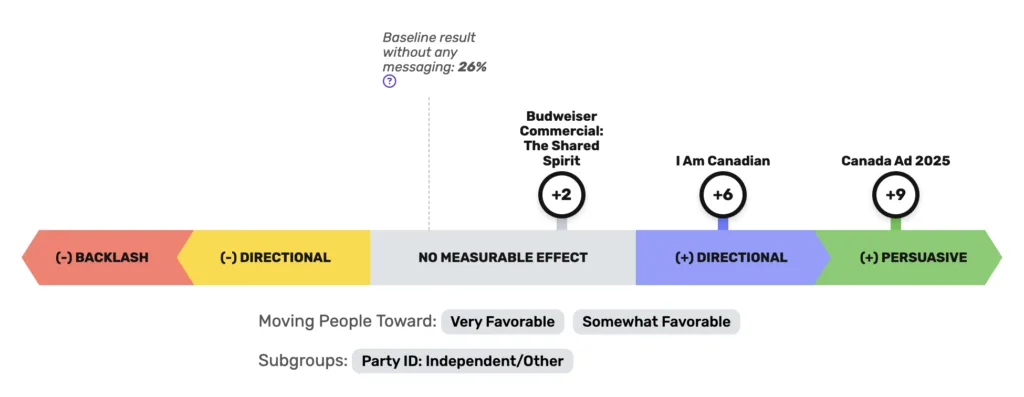
Task: Click the NO MEASURABLE EFFECT gray segment
Action: (503, 257)
